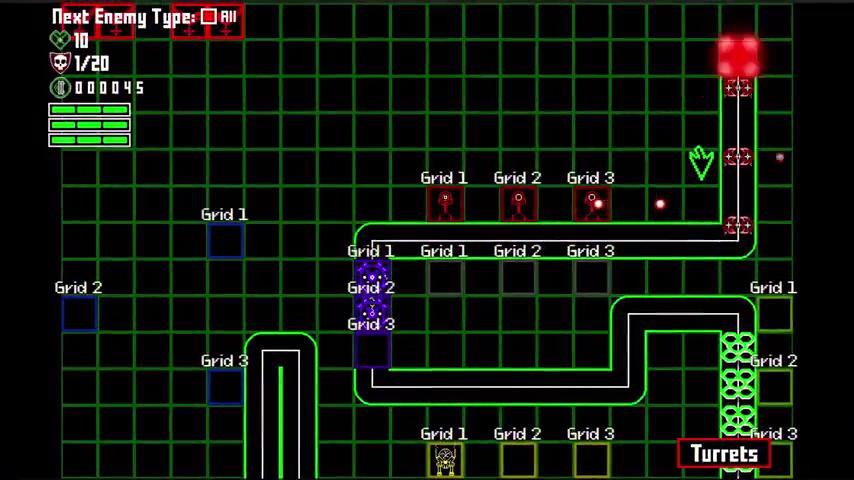
Task: Click the coin currency icon
Action: pos(60,87)
